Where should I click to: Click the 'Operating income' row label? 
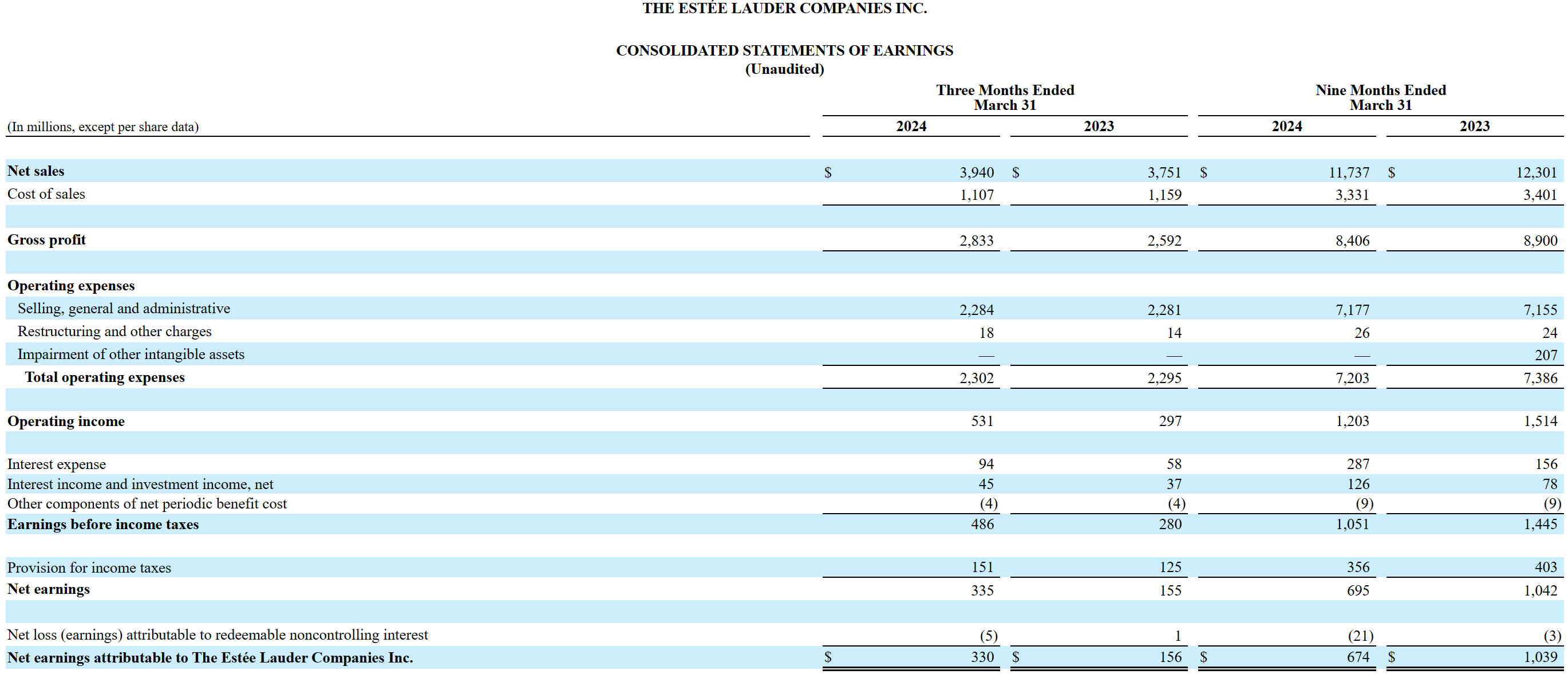pyautogui.click(x=66, y=421)
